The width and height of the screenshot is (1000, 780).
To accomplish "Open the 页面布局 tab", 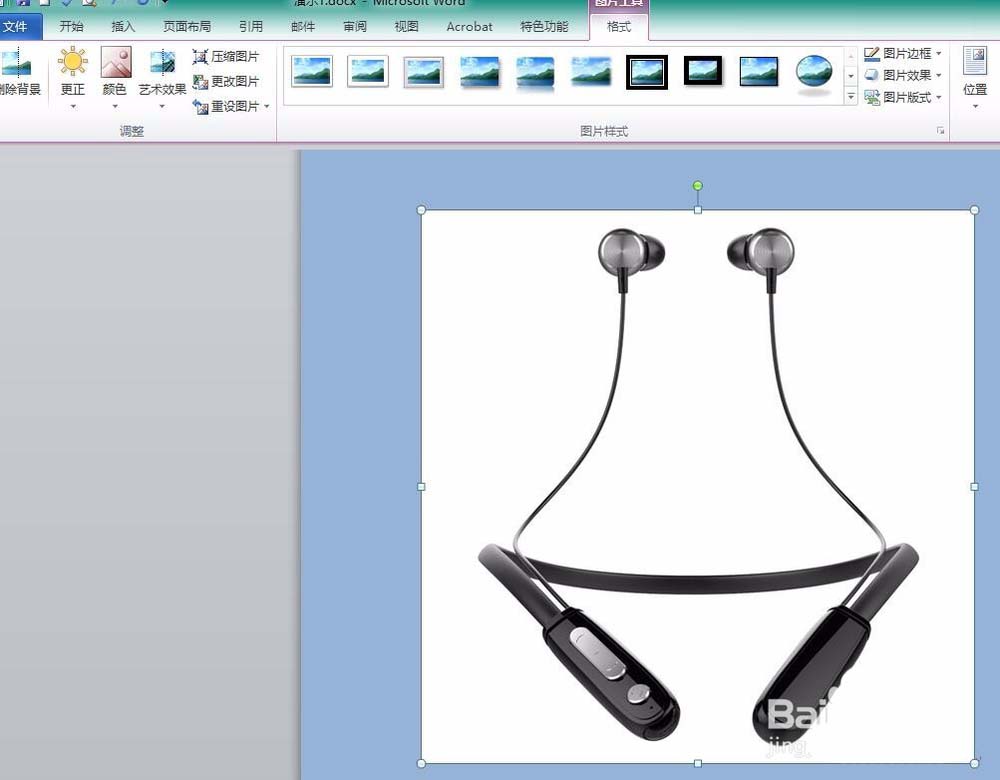I will pos(187,27).
